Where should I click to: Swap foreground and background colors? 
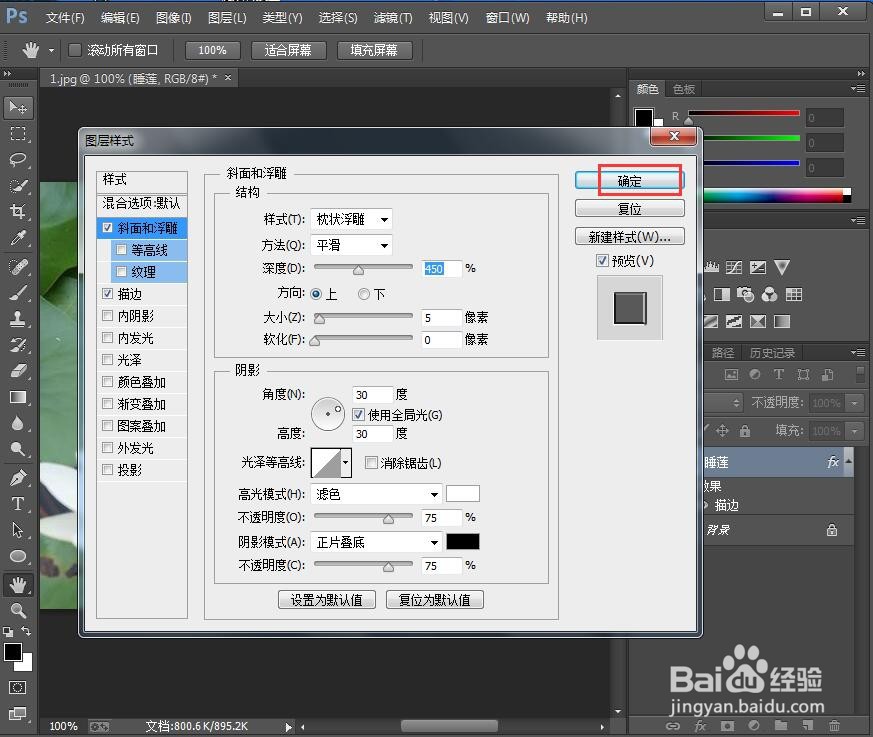point(26,631)
